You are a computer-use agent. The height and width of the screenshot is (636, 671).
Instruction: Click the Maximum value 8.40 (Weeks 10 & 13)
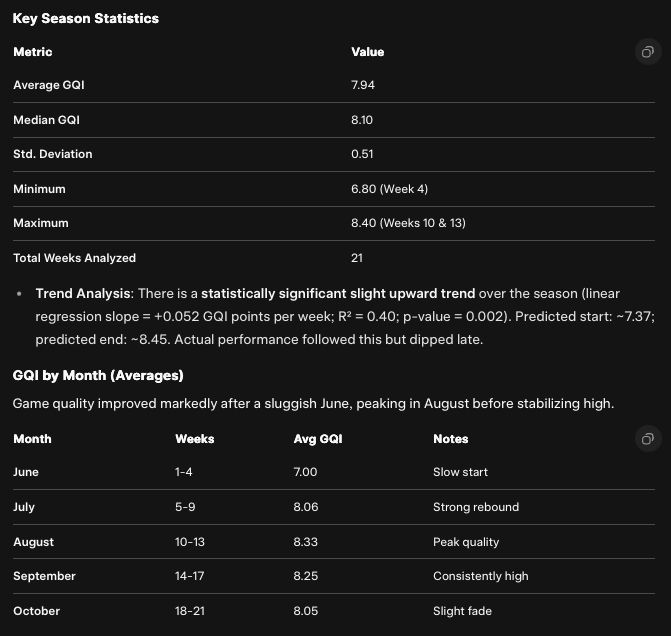(408, 223)
